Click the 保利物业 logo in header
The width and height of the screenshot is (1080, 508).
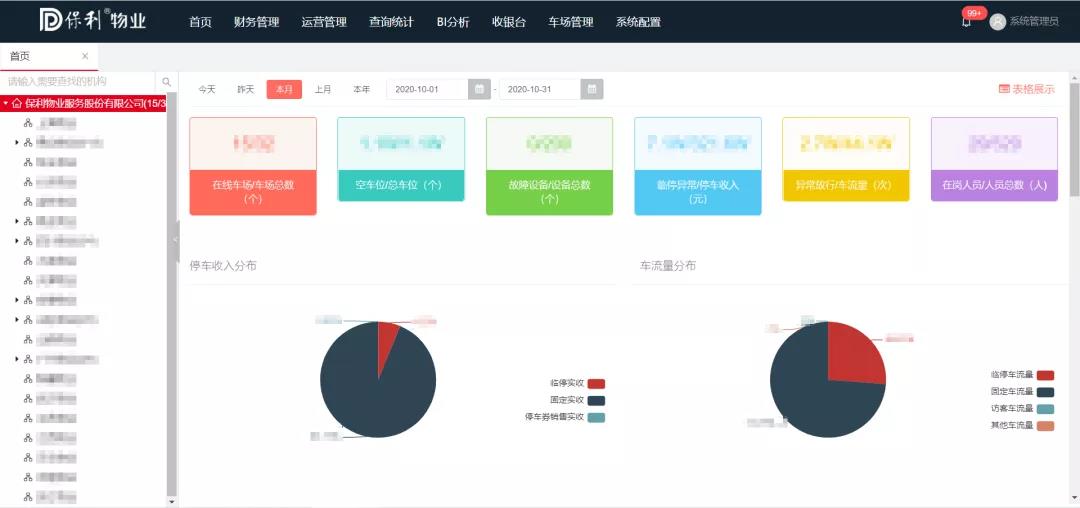click(92, 21)
